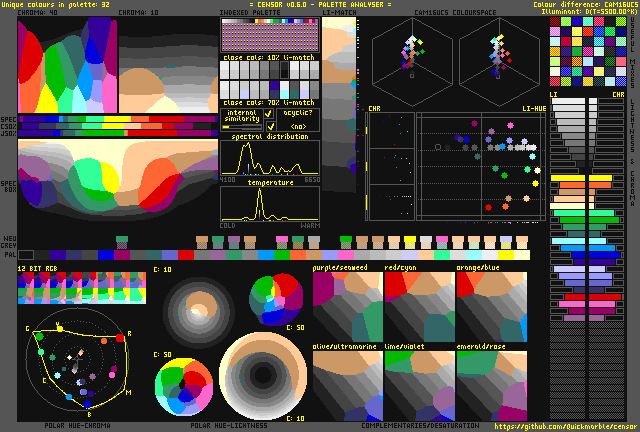640x432 pixels.
Task: Click the 12 BIT RGB strip
Action: 82,288
